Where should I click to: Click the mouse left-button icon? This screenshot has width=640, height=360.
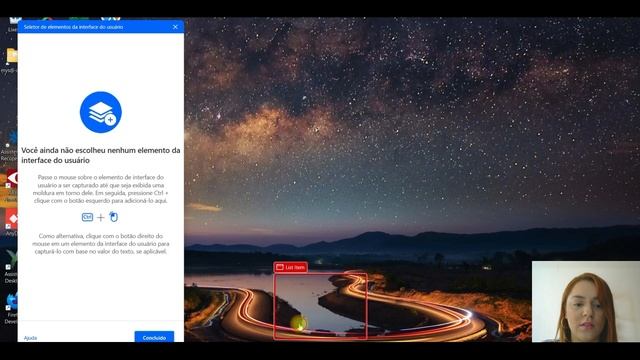113,217
